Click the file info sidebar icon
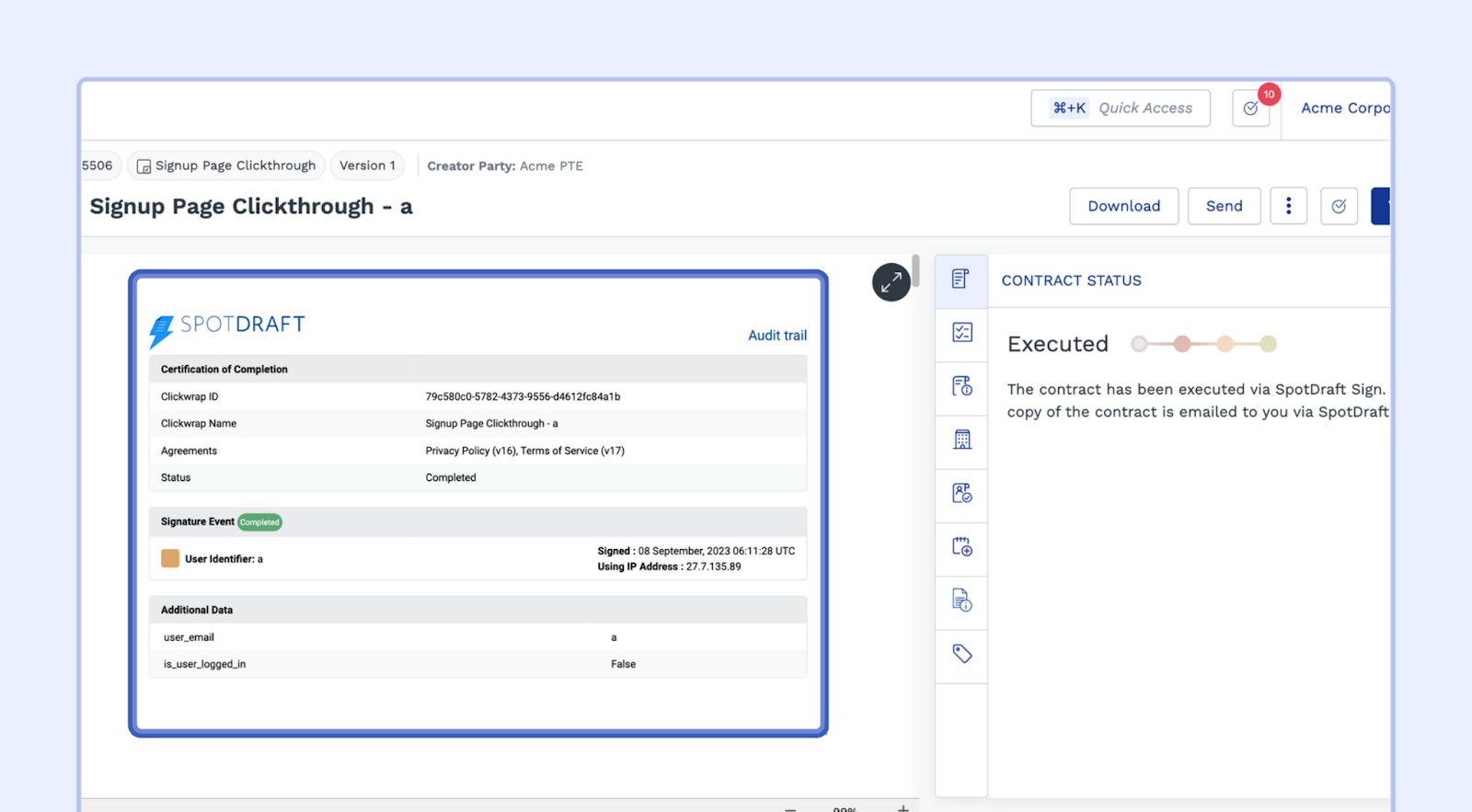Viewport: 1472px width, 812px height. tap(961, 600)
